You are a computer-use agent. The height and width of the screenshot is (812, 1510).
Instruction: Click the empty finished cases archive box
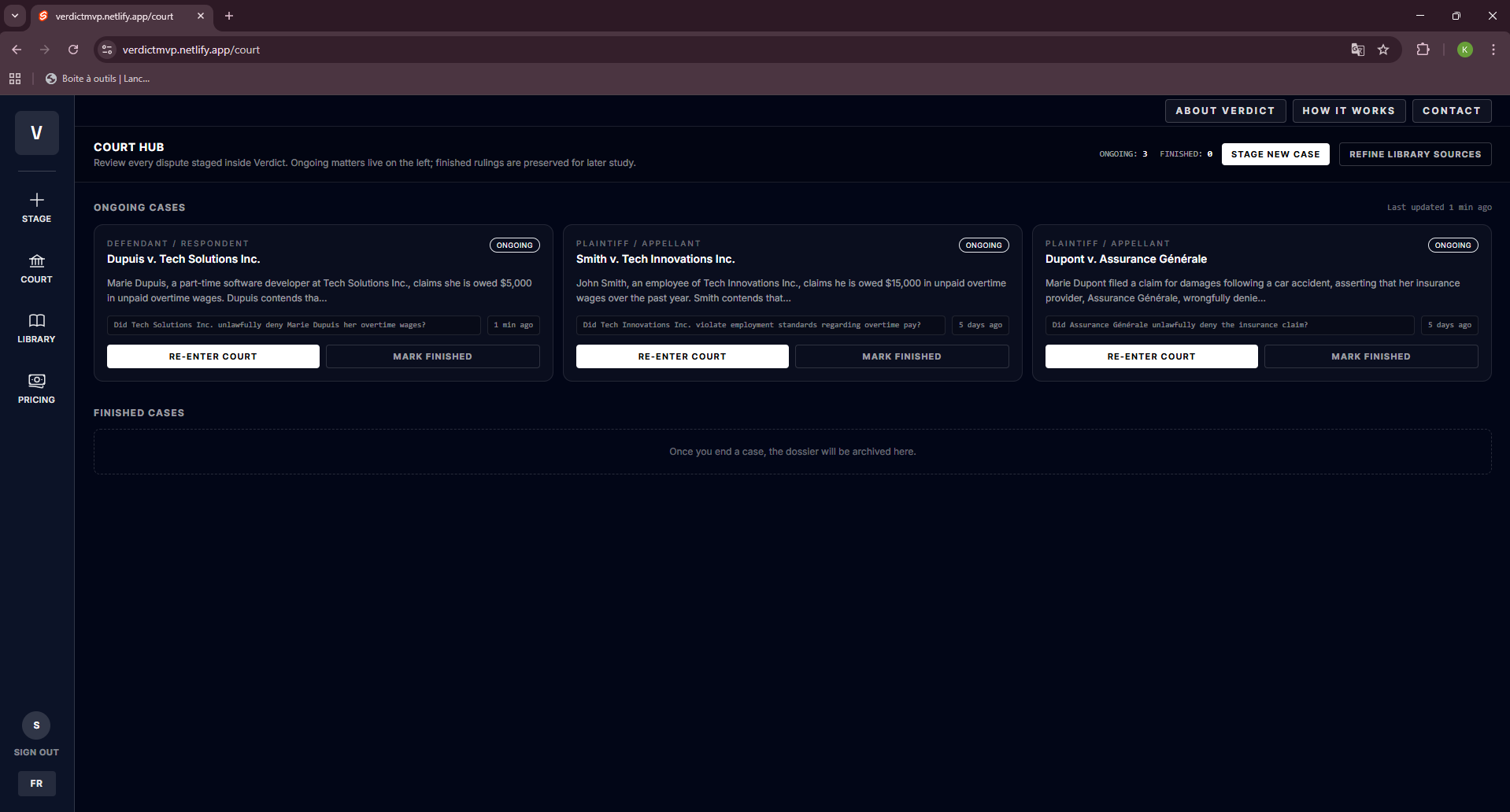coord(793,452)
